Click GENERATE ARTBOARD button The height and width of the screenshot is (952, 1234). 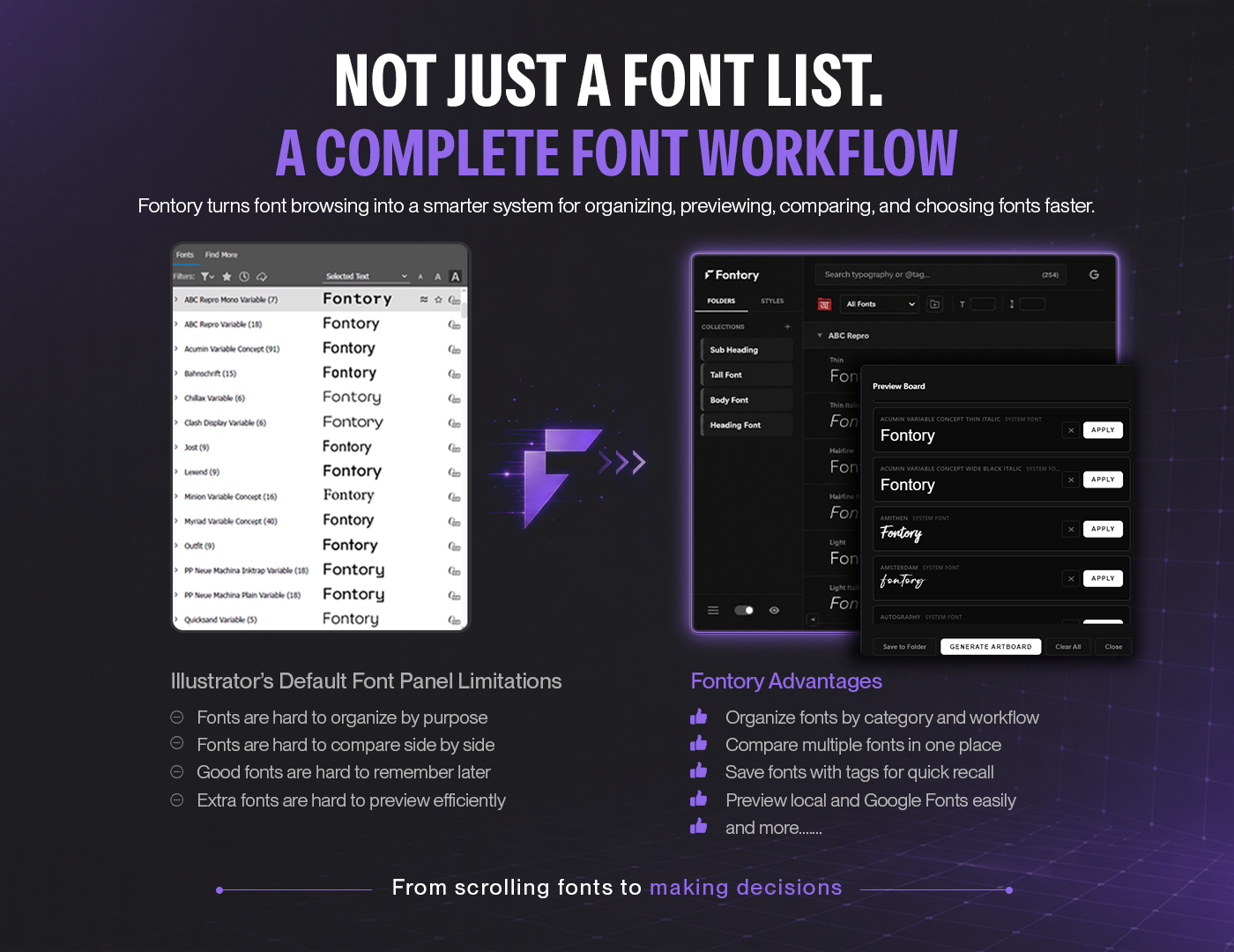pos(991,647)
